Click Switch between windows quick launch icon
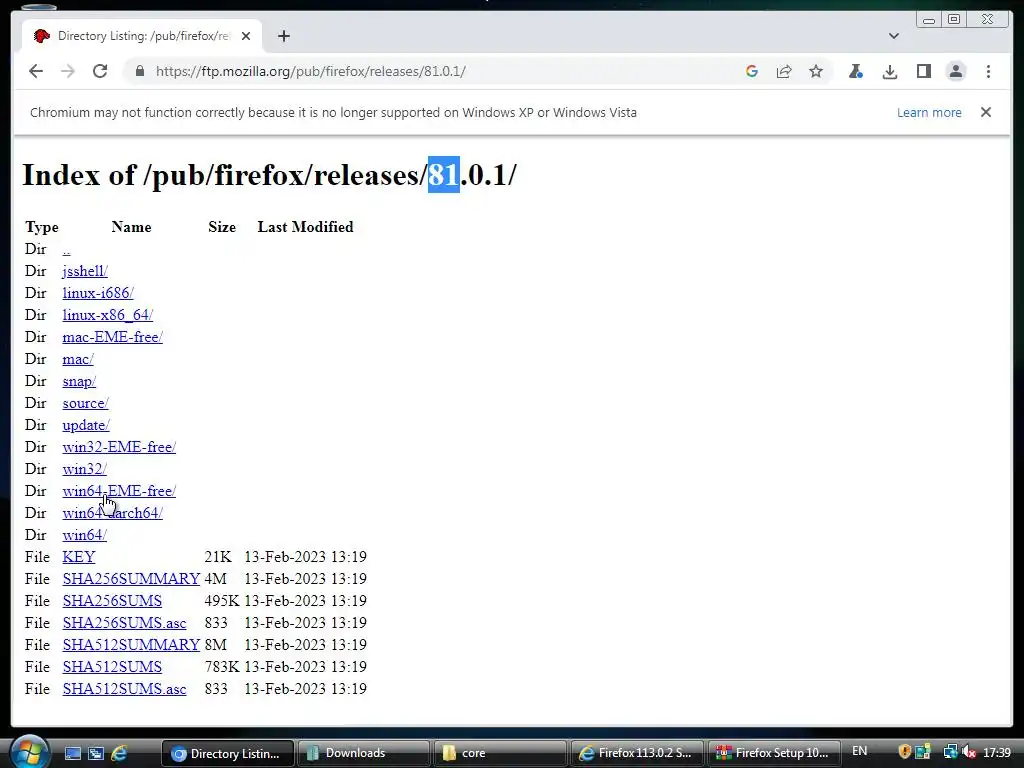This screenshot has width=1024, height=768. coord(95,754)
